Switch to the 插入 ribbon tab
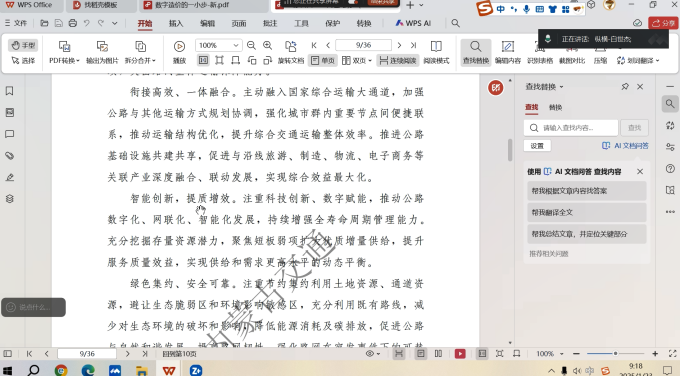This screenshot has width=680, height=376. click(176, 23)
